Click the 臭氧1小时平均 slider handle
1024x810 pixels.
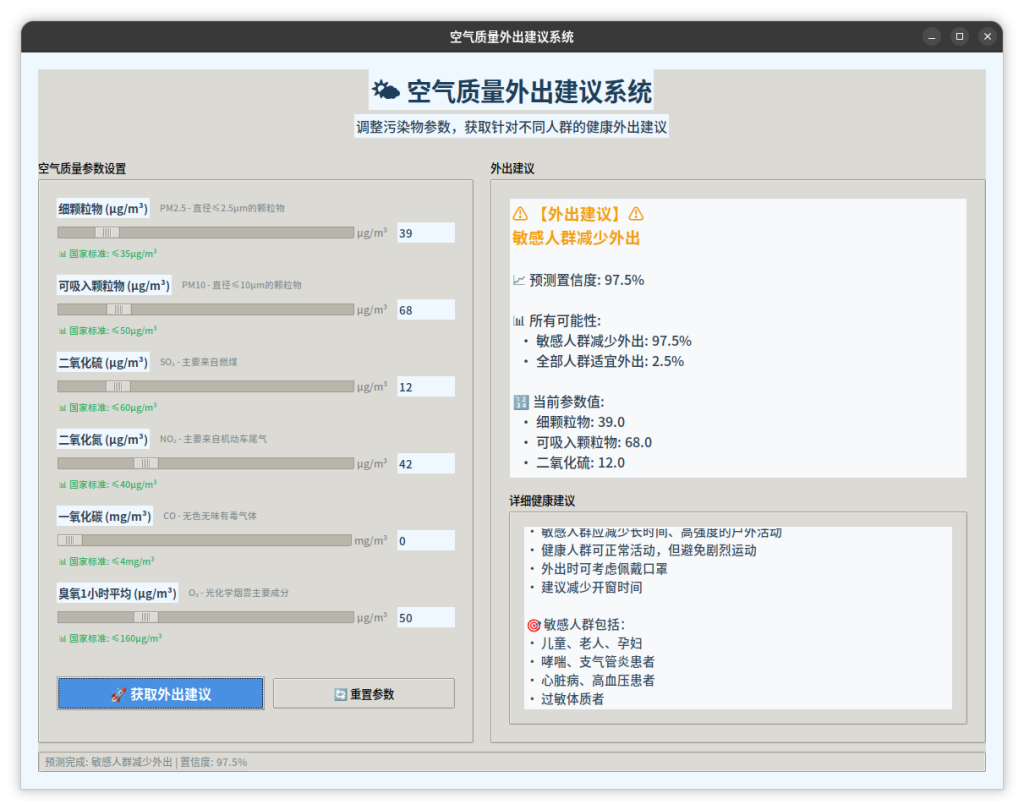point(146,617)
